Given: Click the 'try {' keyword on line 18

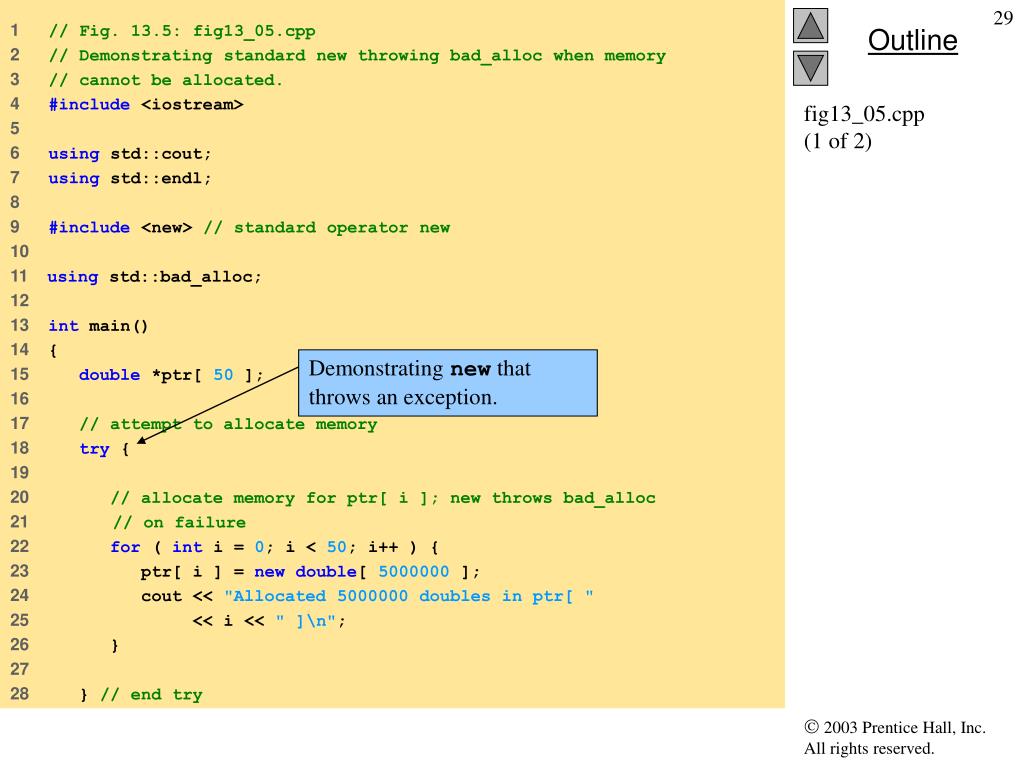Looking at the screenshot, I should coord(104,449).
